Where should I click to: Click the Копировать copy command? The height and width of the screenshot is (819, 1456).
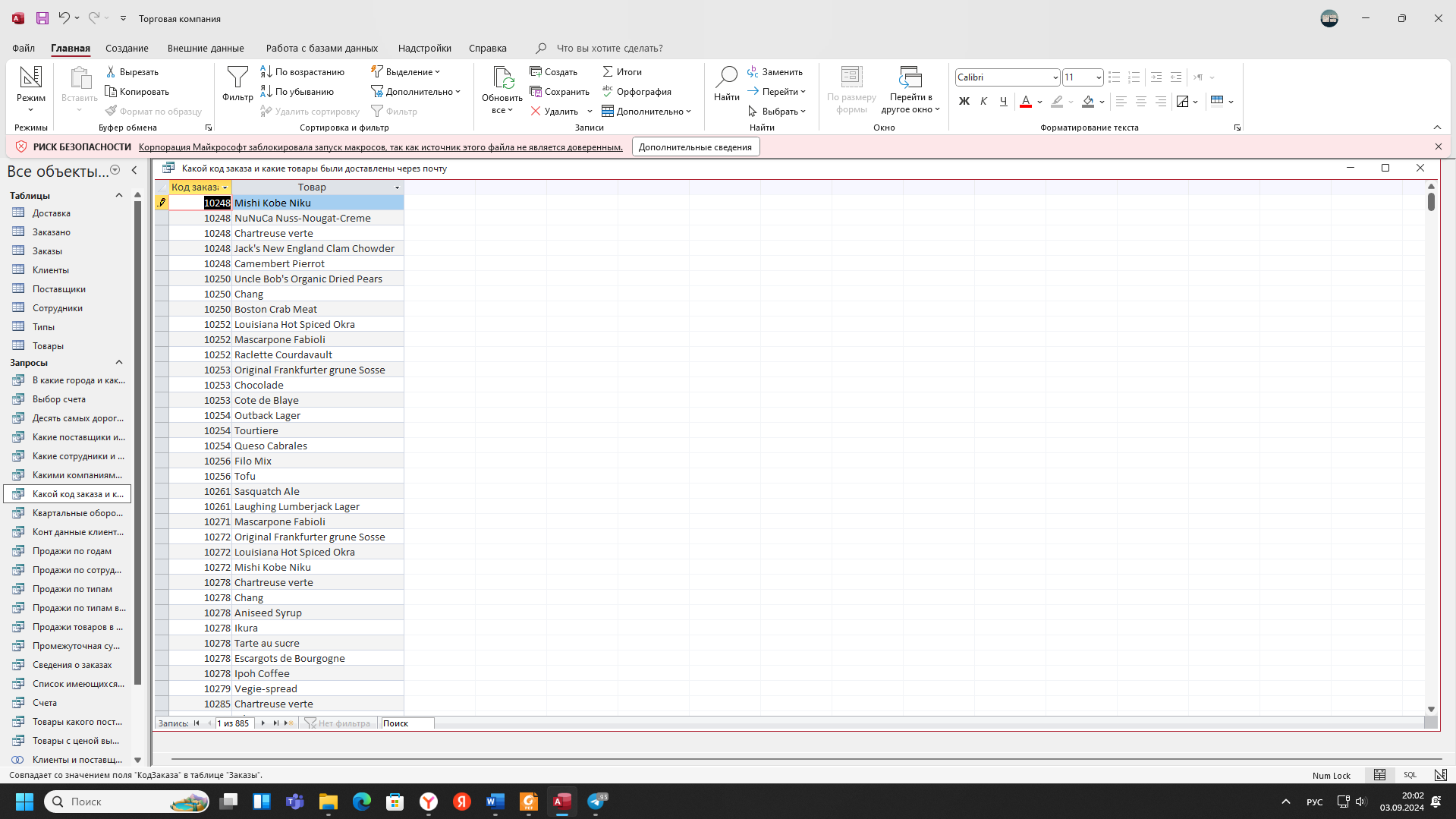(x=137, y=92)
